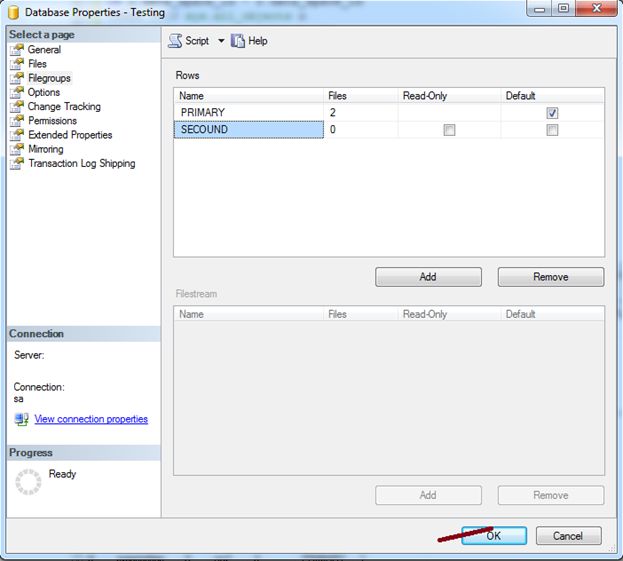Open the Mirroring page
623x561 pixels.
coord(46,149)
